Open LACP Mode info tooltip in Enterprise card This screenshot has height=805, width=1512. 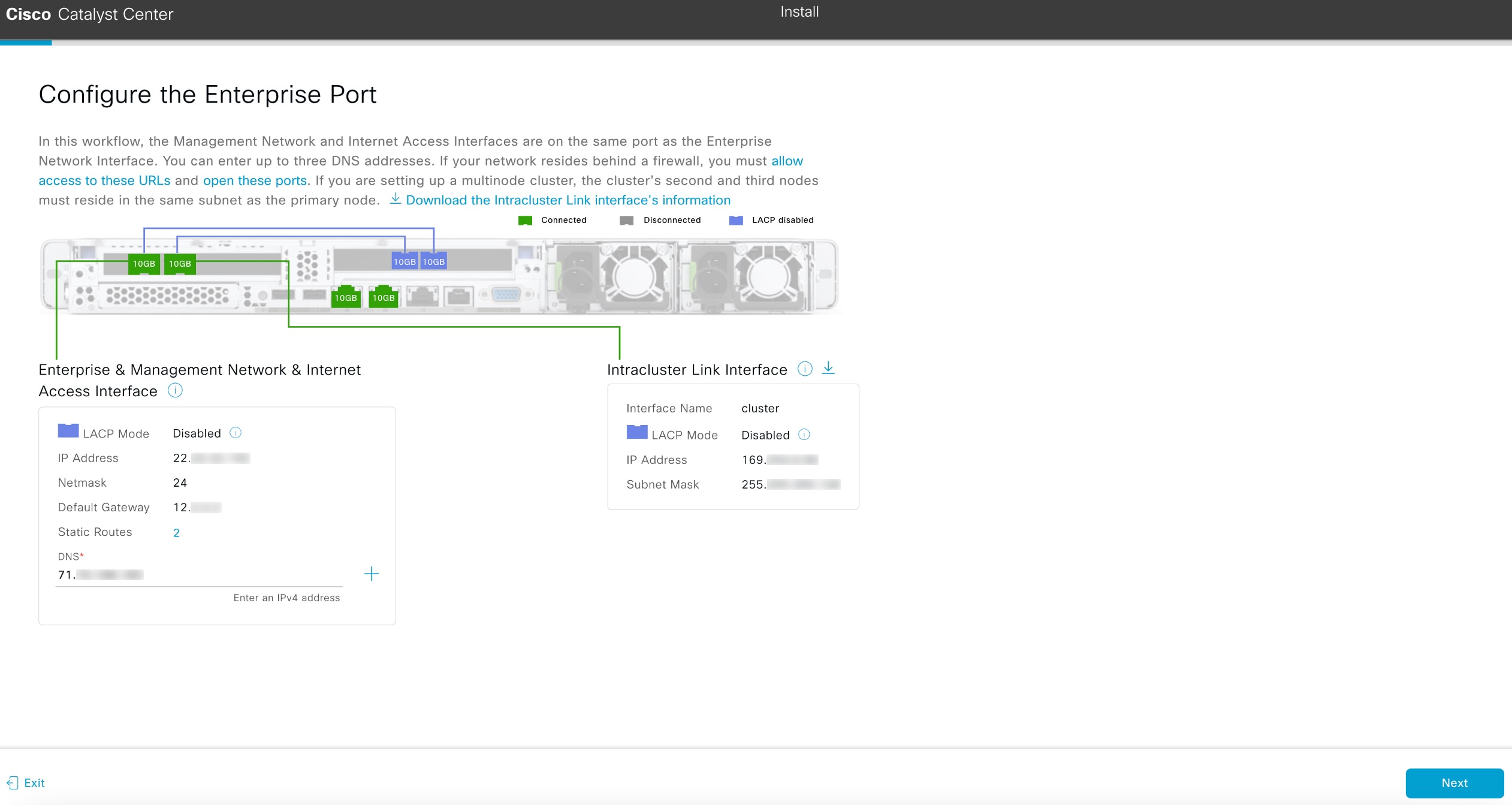(235, 432)
